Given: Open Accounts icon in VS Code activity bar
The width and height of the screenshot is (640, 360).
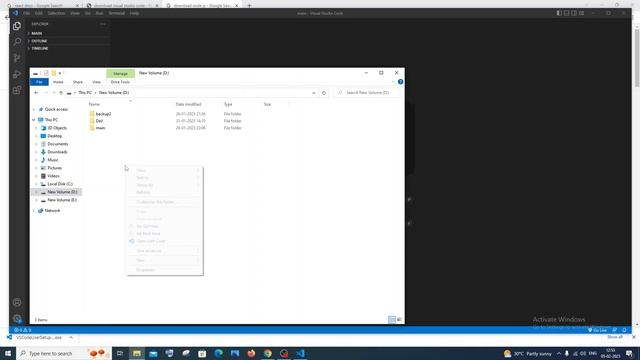Looking at the screenshot, I should [x=17, y=302].
